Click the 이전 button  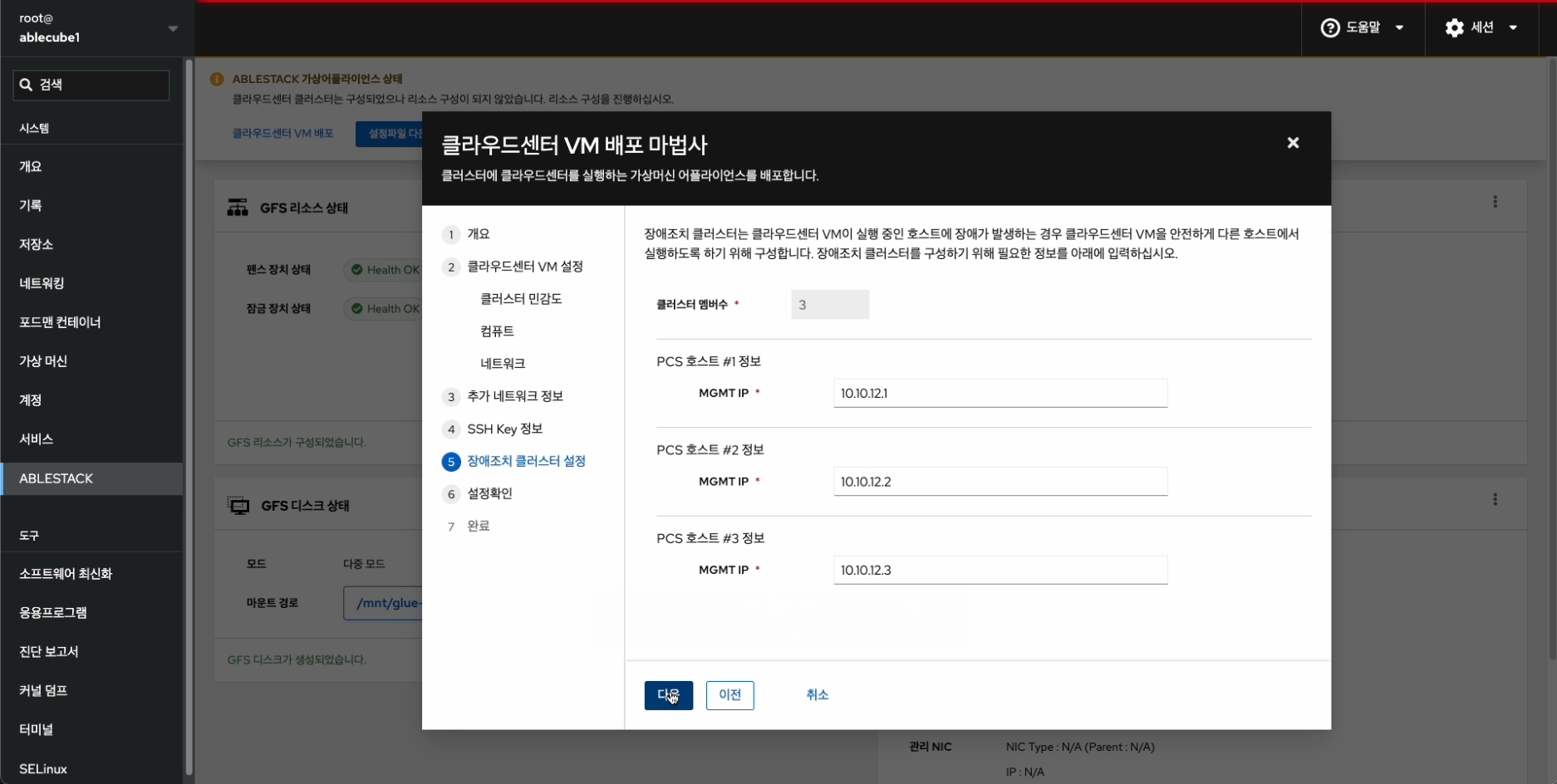(729, 695)
